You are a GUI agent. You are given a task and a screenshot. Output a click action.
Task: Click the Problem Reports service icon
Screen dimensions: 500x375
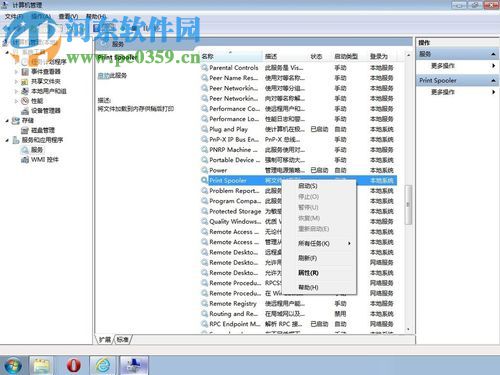click(204, 191)
